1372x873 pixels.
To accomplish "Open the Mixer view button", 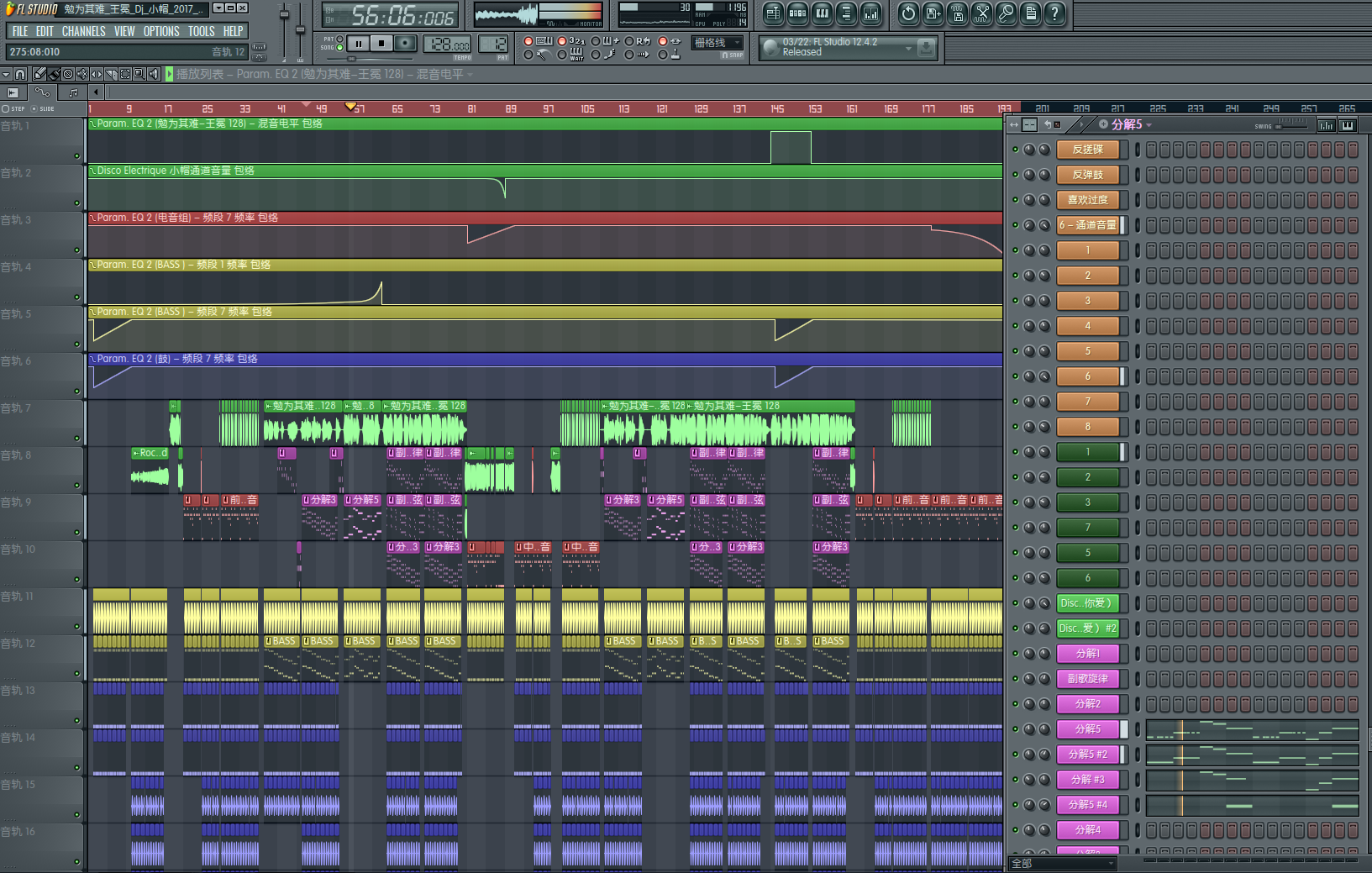I will coord(870,13).
